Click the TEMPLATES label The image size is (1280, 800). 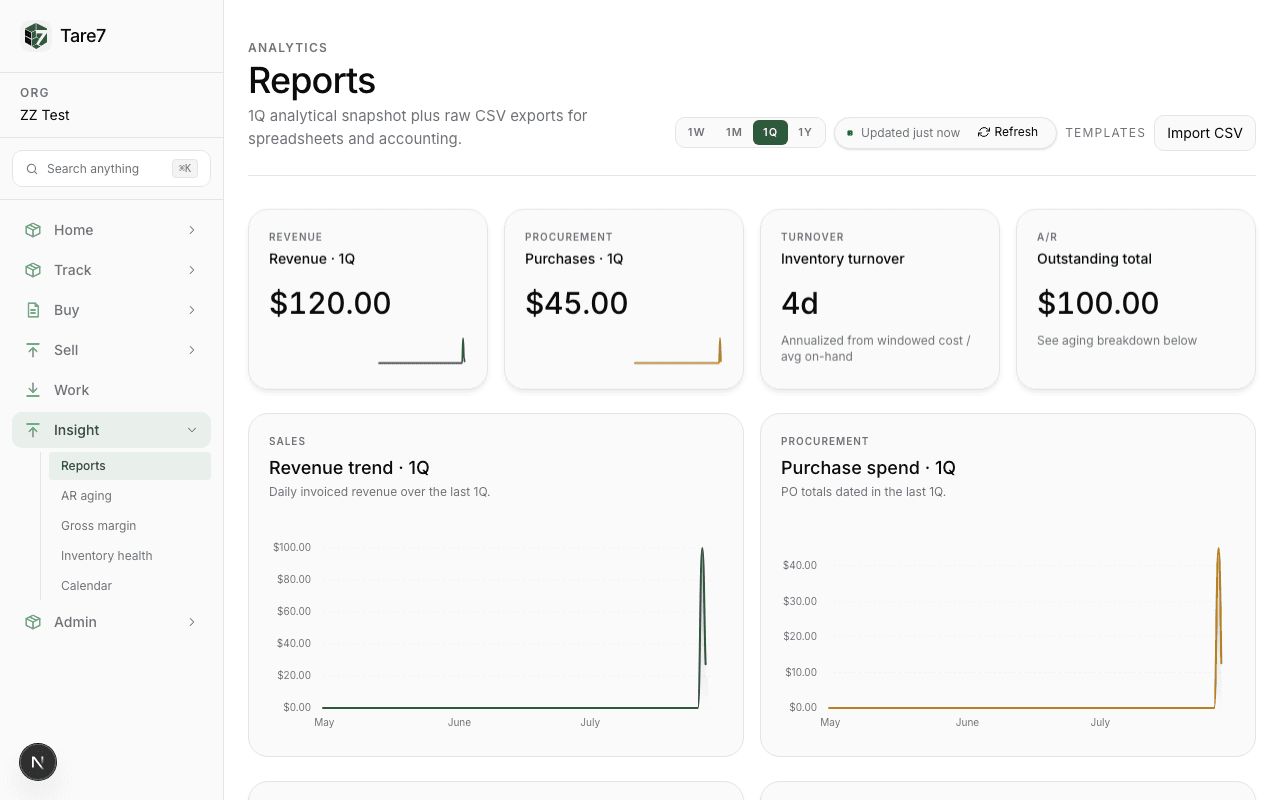coord(1105,133)
